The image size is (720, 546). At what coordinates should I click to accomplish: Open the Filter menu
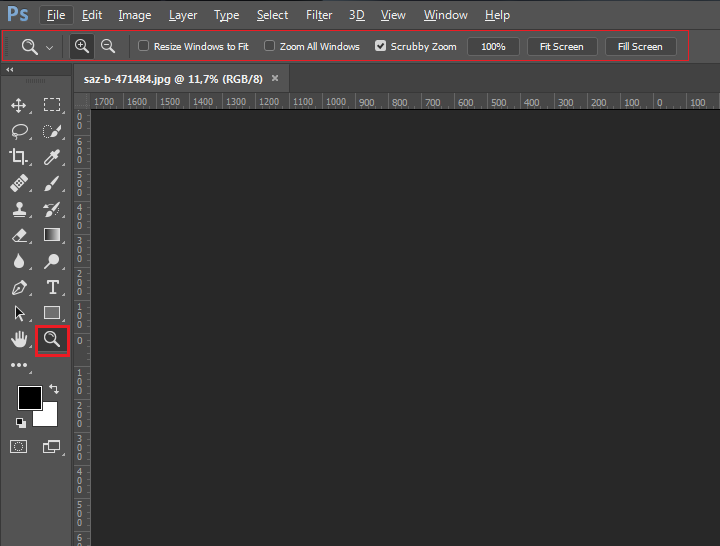tap(319, 15)
